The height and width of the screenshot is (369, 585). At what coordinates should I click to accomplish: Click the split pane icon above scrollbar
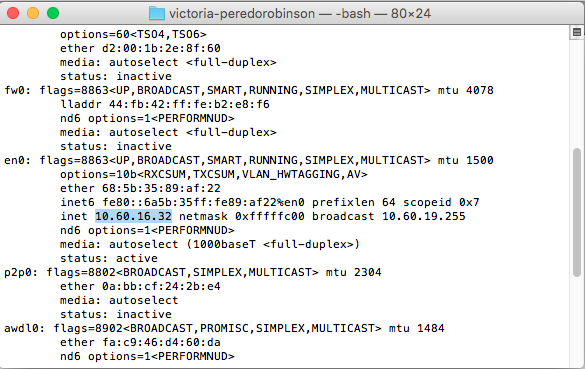[x=577, y=32]
